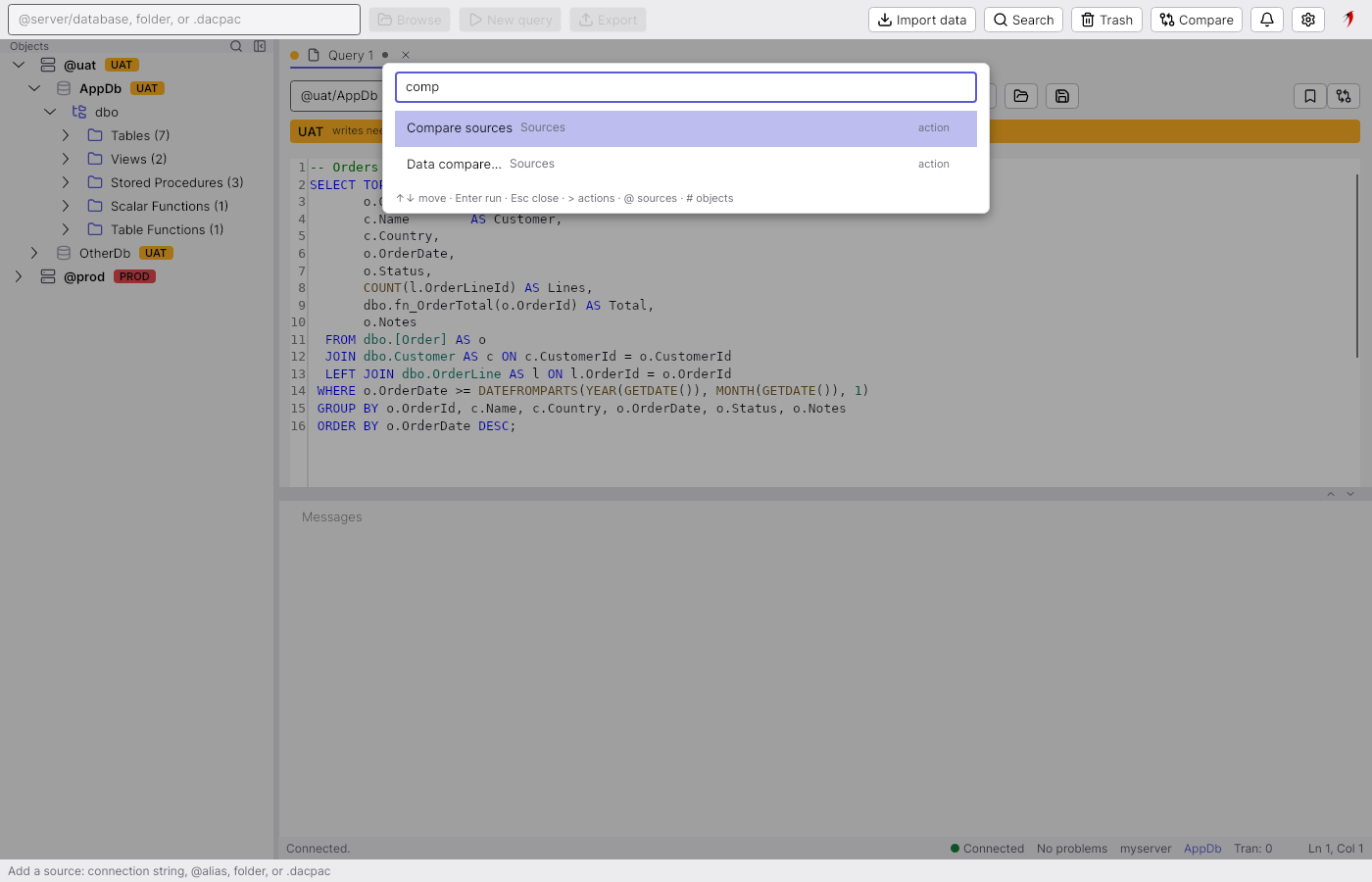This screenshot has width=1372, height=882.
Task: Close the Query 1 tab
Action: 406,55
